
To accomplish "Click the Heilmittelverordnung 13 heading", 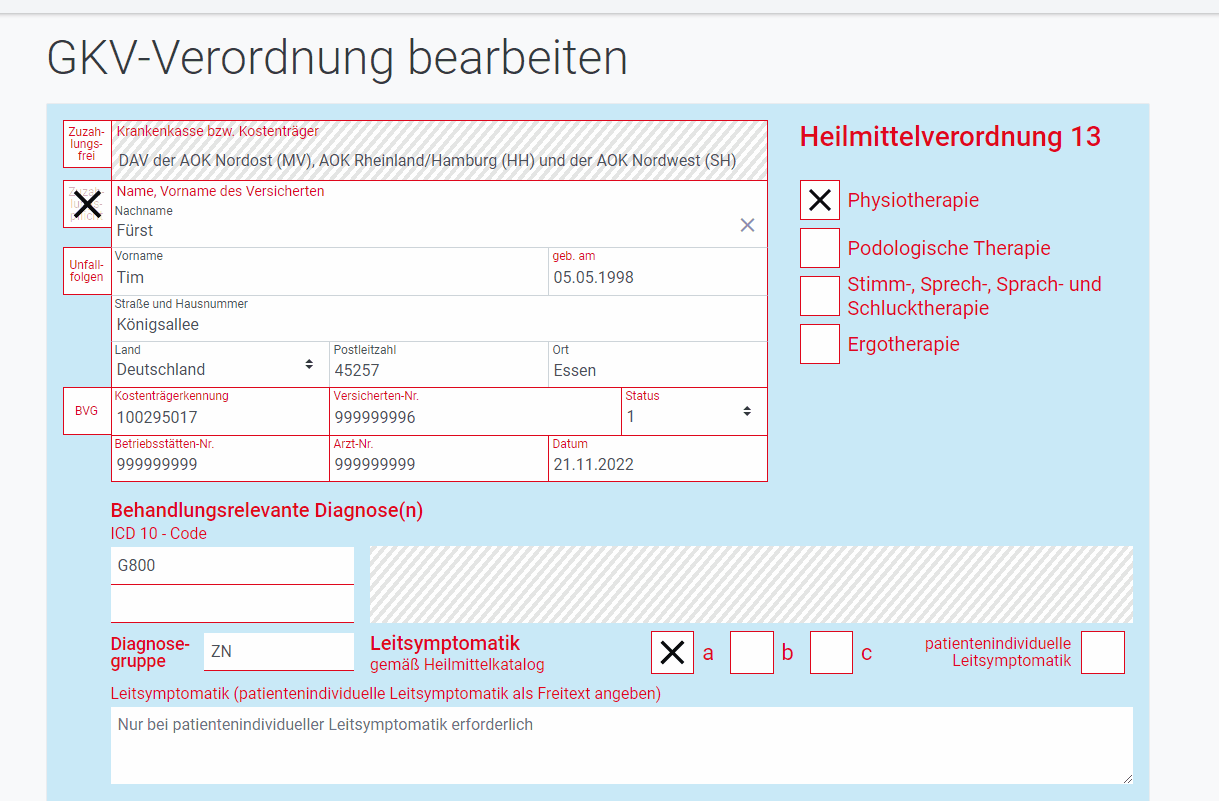I will (950, 137).
